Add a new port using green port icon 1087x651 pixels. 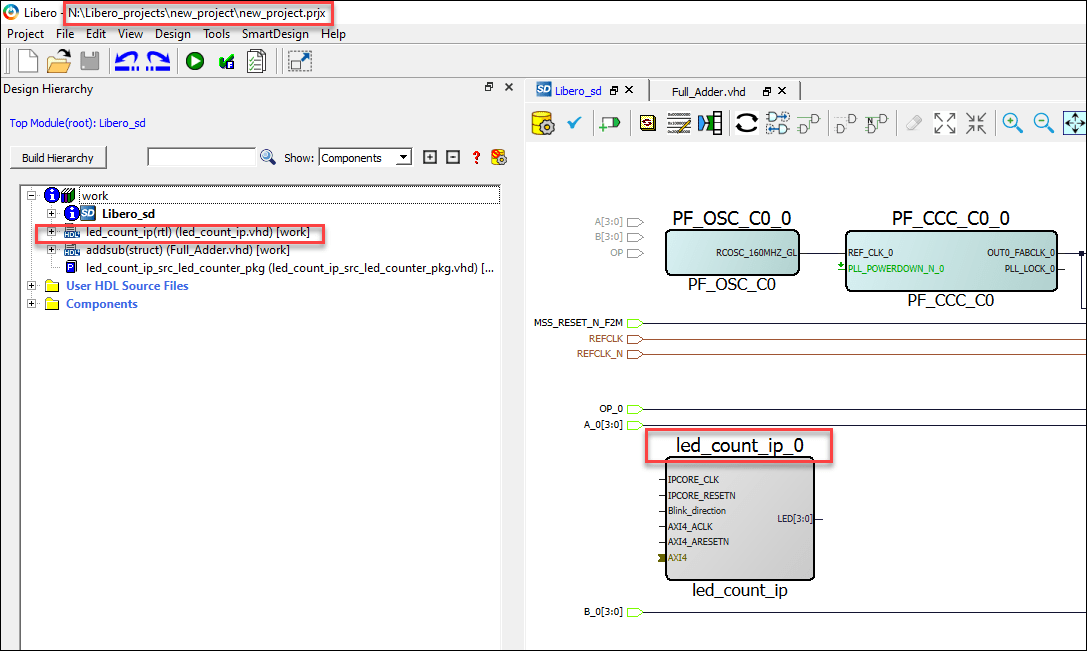click(x=610, y=122)
